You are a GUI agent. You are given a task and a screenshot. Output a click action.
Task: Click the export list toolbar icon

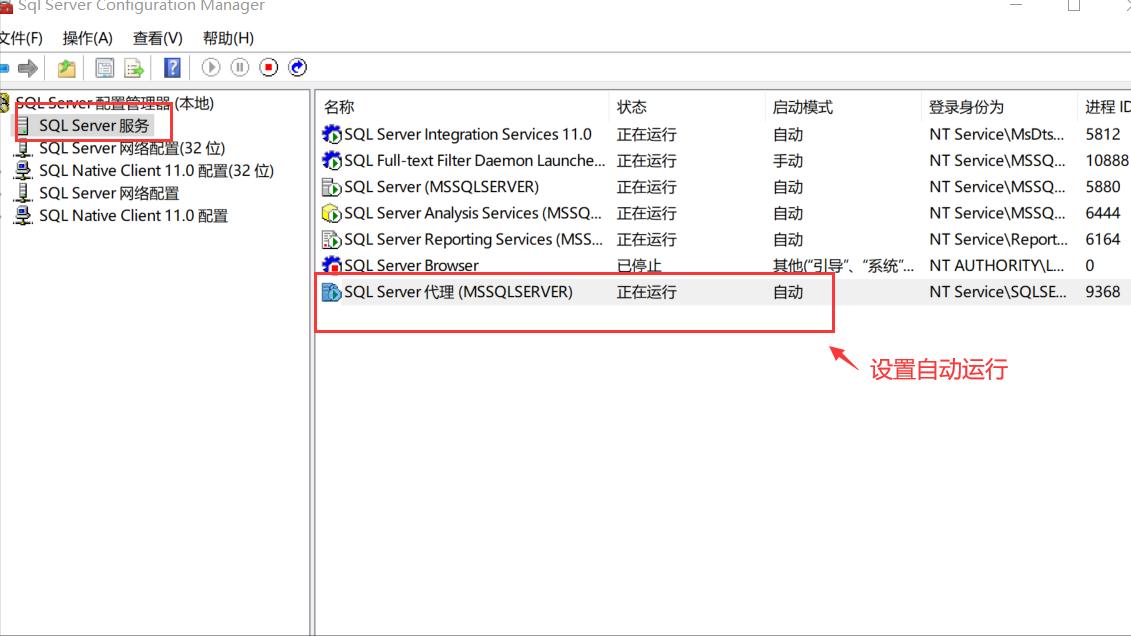[x=134, y=68]
